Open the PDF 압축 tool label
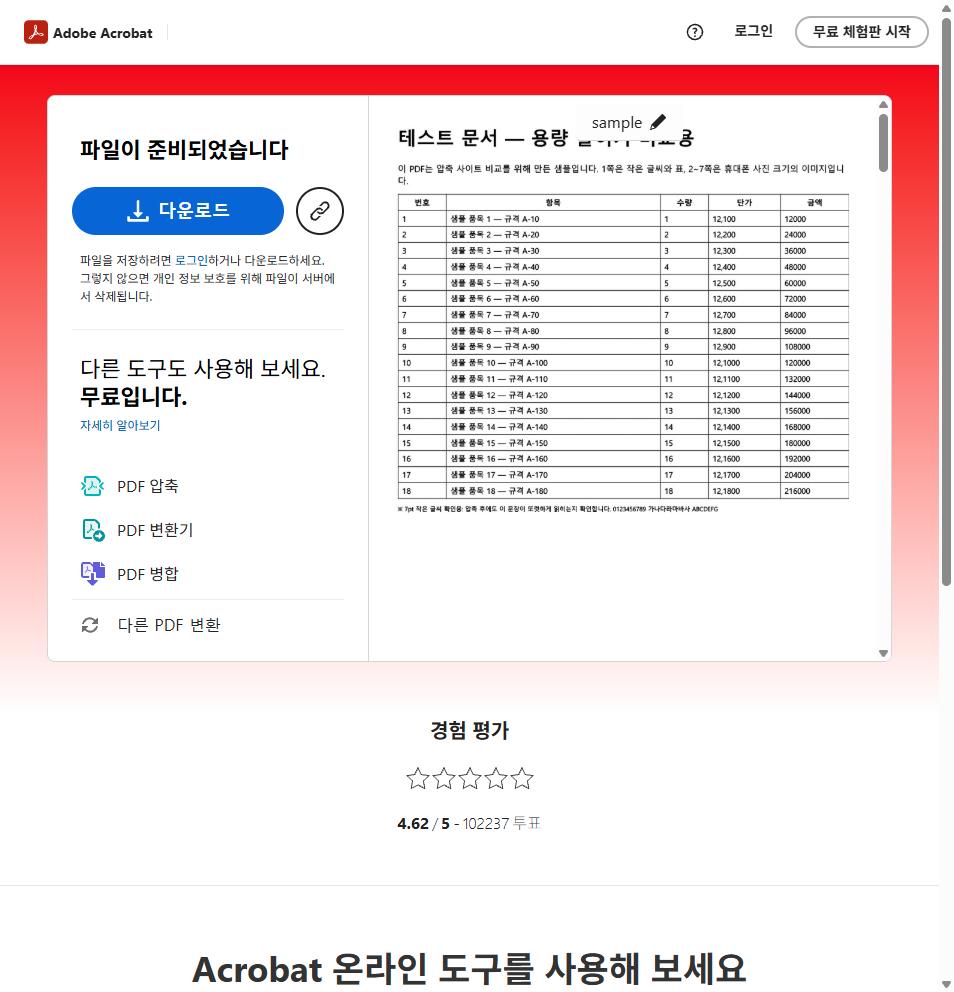The height and width of the screenshot is (992, 954). pyautogui.click(x=148, y=486)
